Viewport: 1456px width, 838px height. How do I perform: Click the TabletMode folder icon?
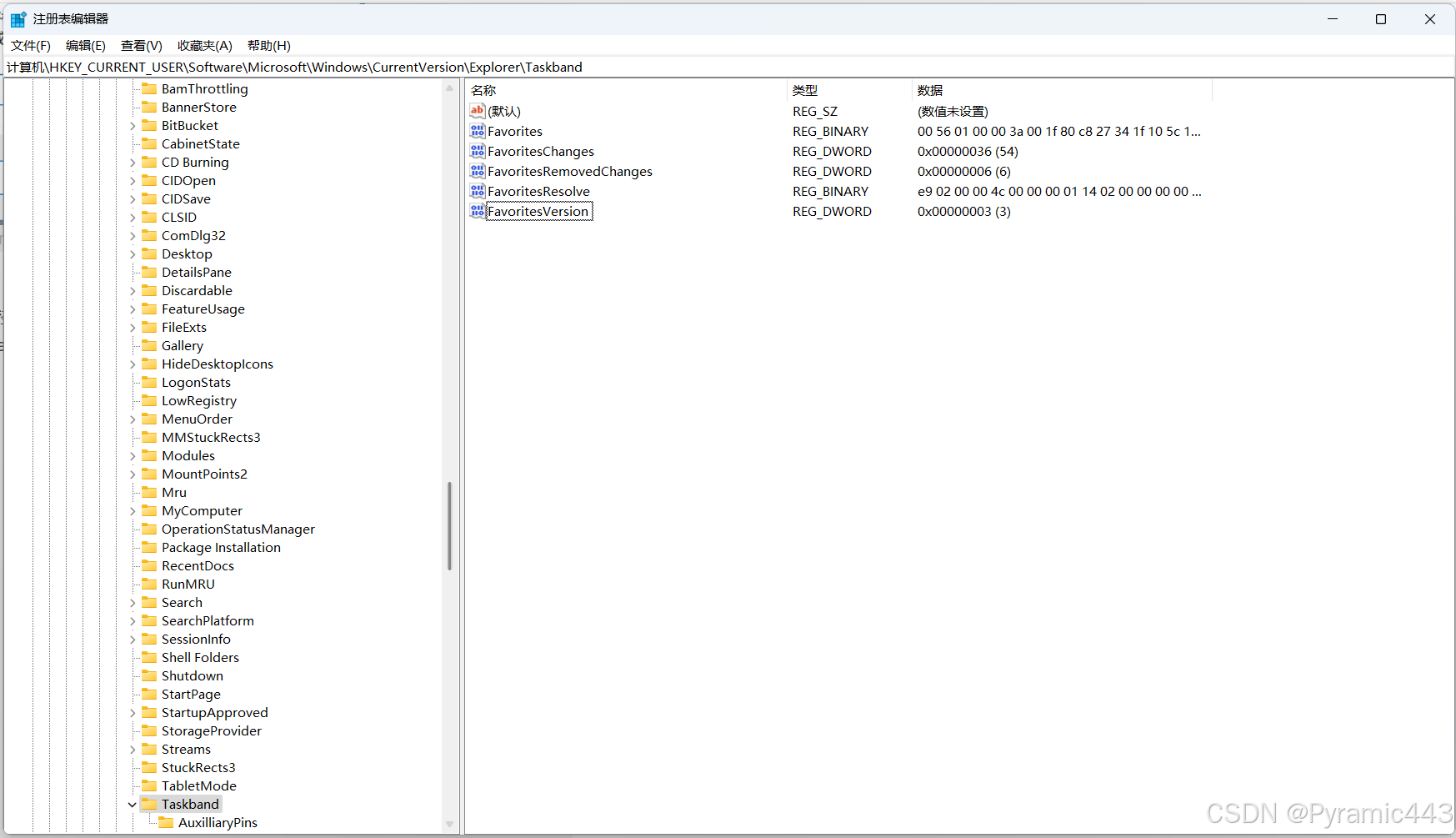pos(149,785)
